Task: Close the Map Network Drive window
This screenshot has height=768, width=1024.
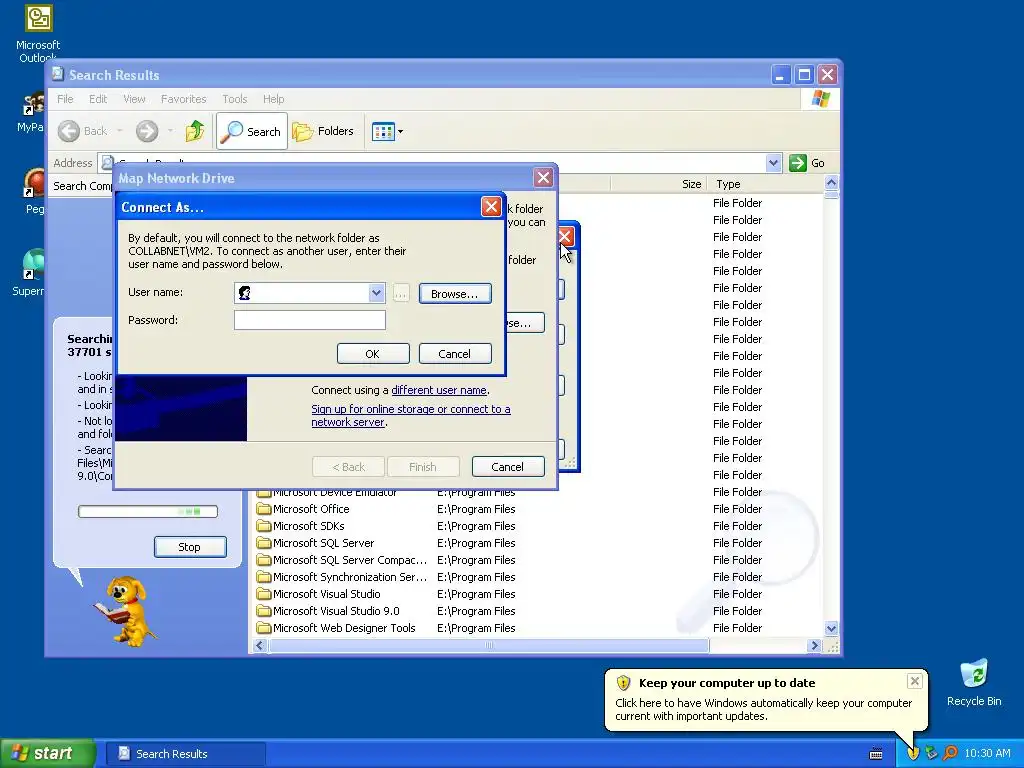Action: tap(543, 178)
